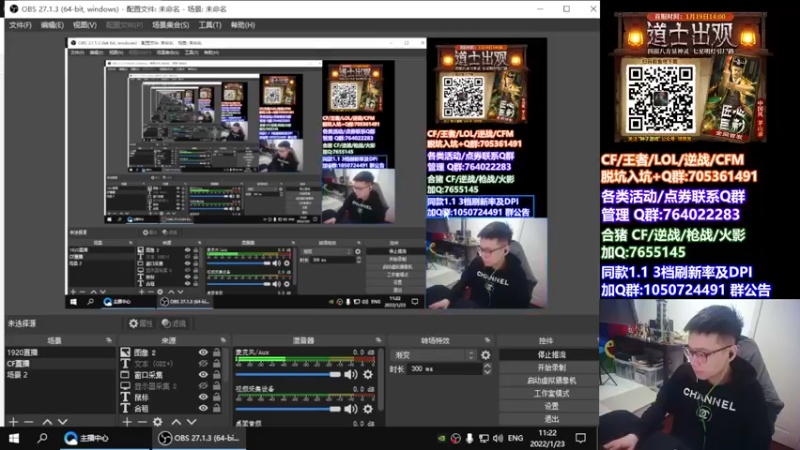Mute the 麦克风/Aux channel via its speaker icon
The height and width of the screenshot is (450, 800).
pyautogui.click(x=351, y=374)
